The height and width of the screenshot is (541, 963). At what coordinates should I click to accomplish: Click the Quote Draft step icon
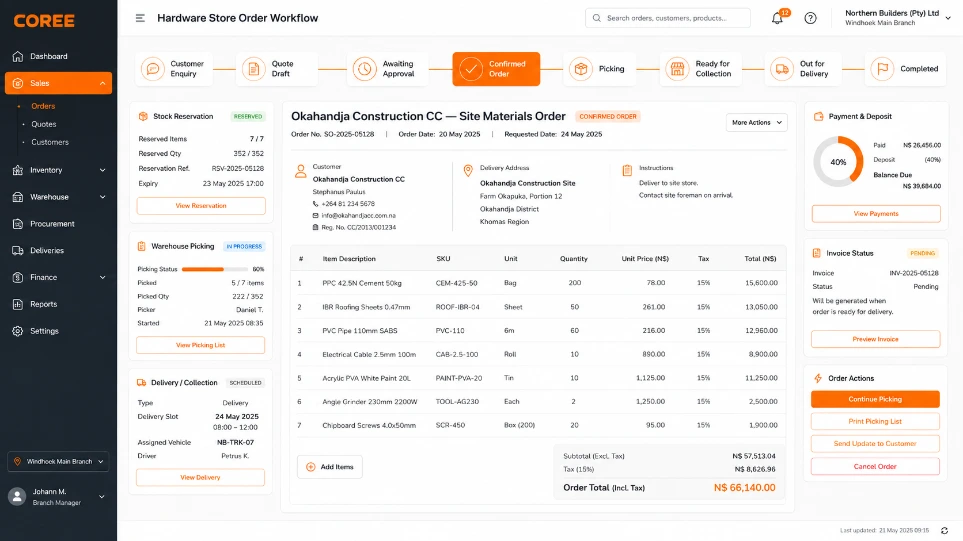click(254, 69)
